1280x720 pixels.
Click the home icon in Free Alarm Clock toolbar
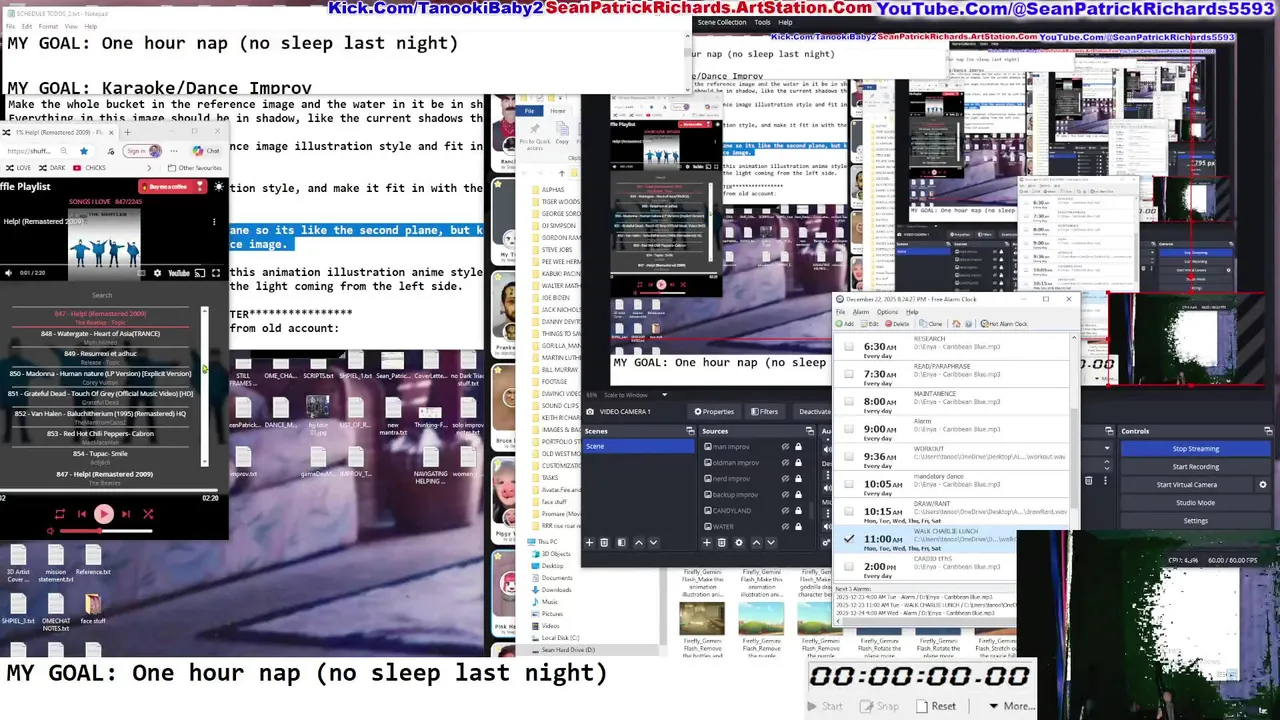click(x=956, y=324)
